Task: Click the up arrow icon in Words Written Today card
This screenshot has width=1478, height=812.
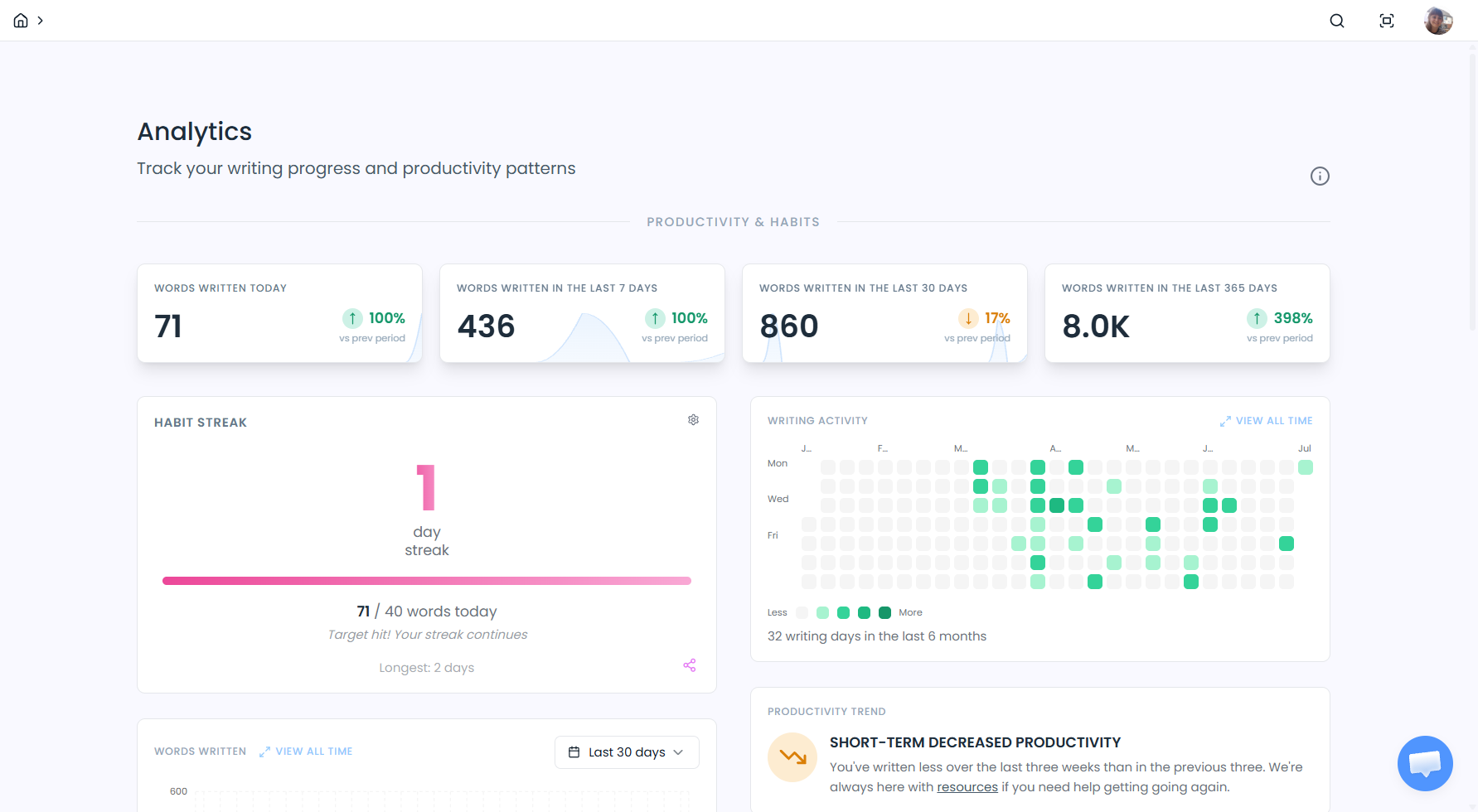Action: (352, 318)
